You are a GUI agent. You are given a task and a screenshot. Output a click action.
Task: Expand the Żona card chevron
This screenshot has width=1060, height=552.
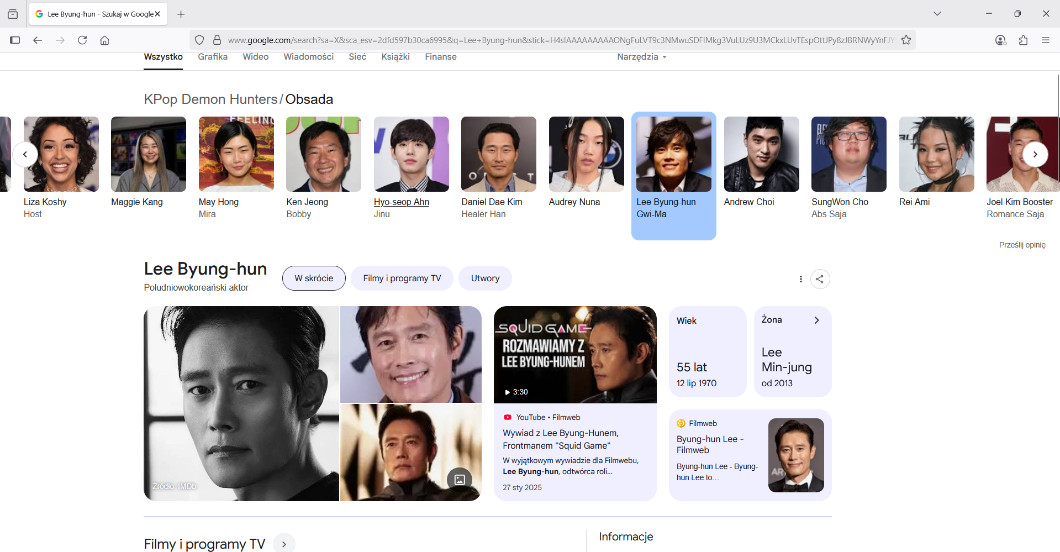pos(816,320)
